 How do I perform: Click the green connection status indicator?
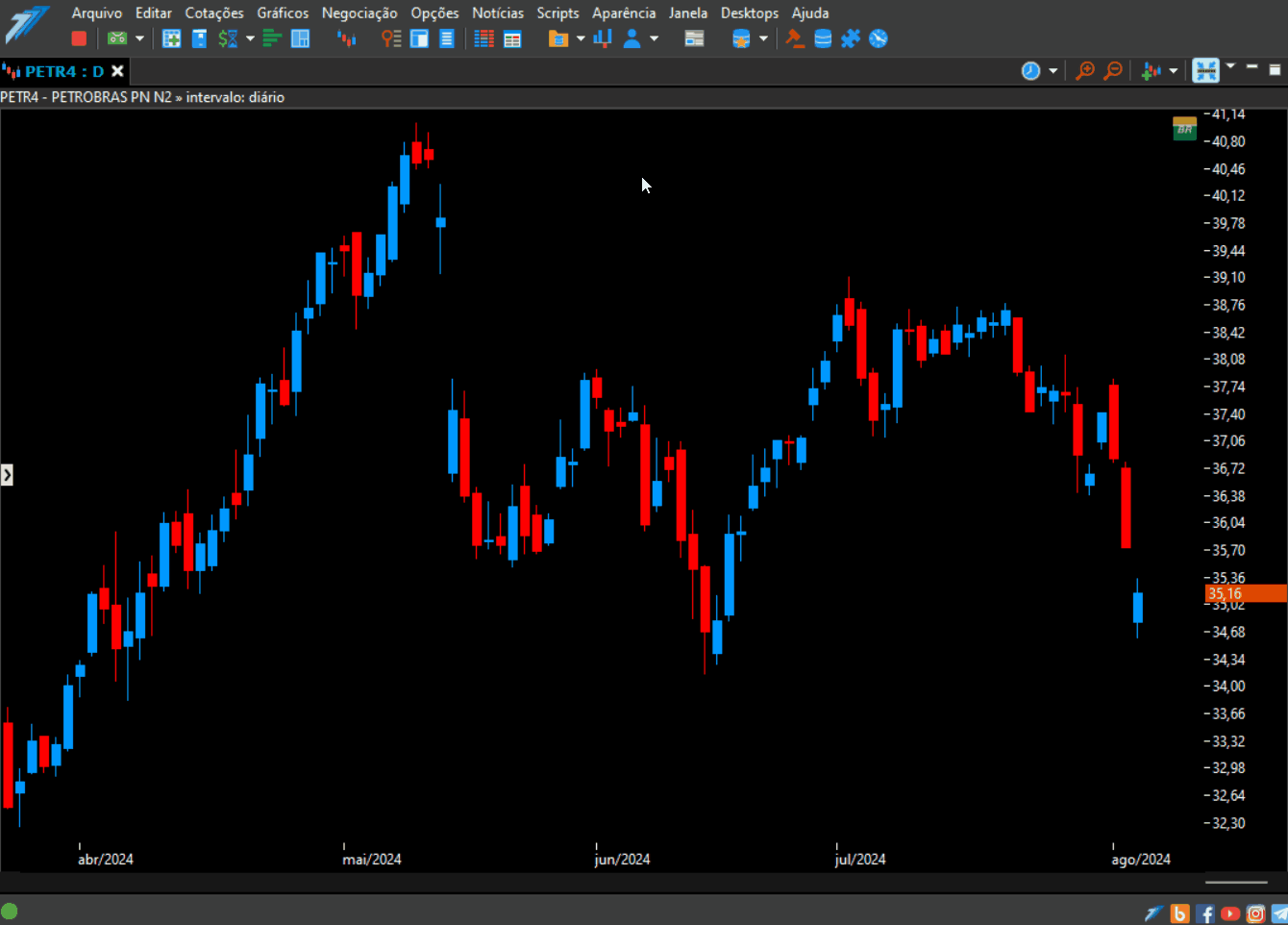pos(10,911)
